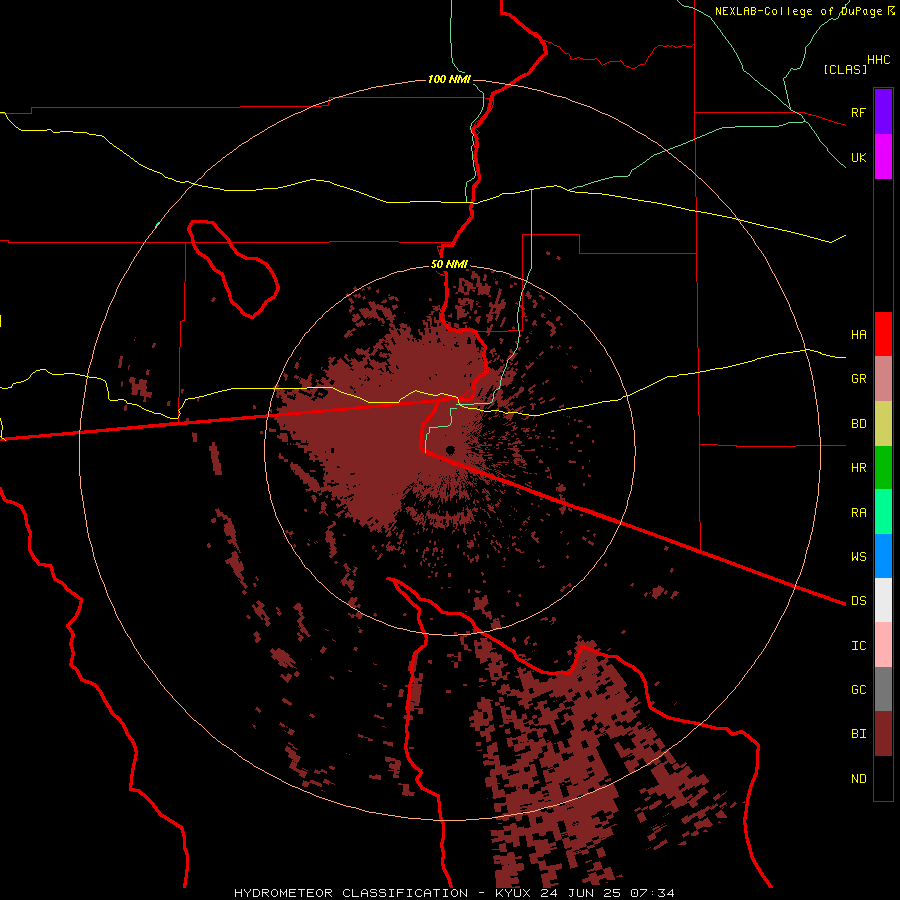This screenshot has height=900, width=900.
Task: Click the HR legend label
Action: [x=858, y=468]
